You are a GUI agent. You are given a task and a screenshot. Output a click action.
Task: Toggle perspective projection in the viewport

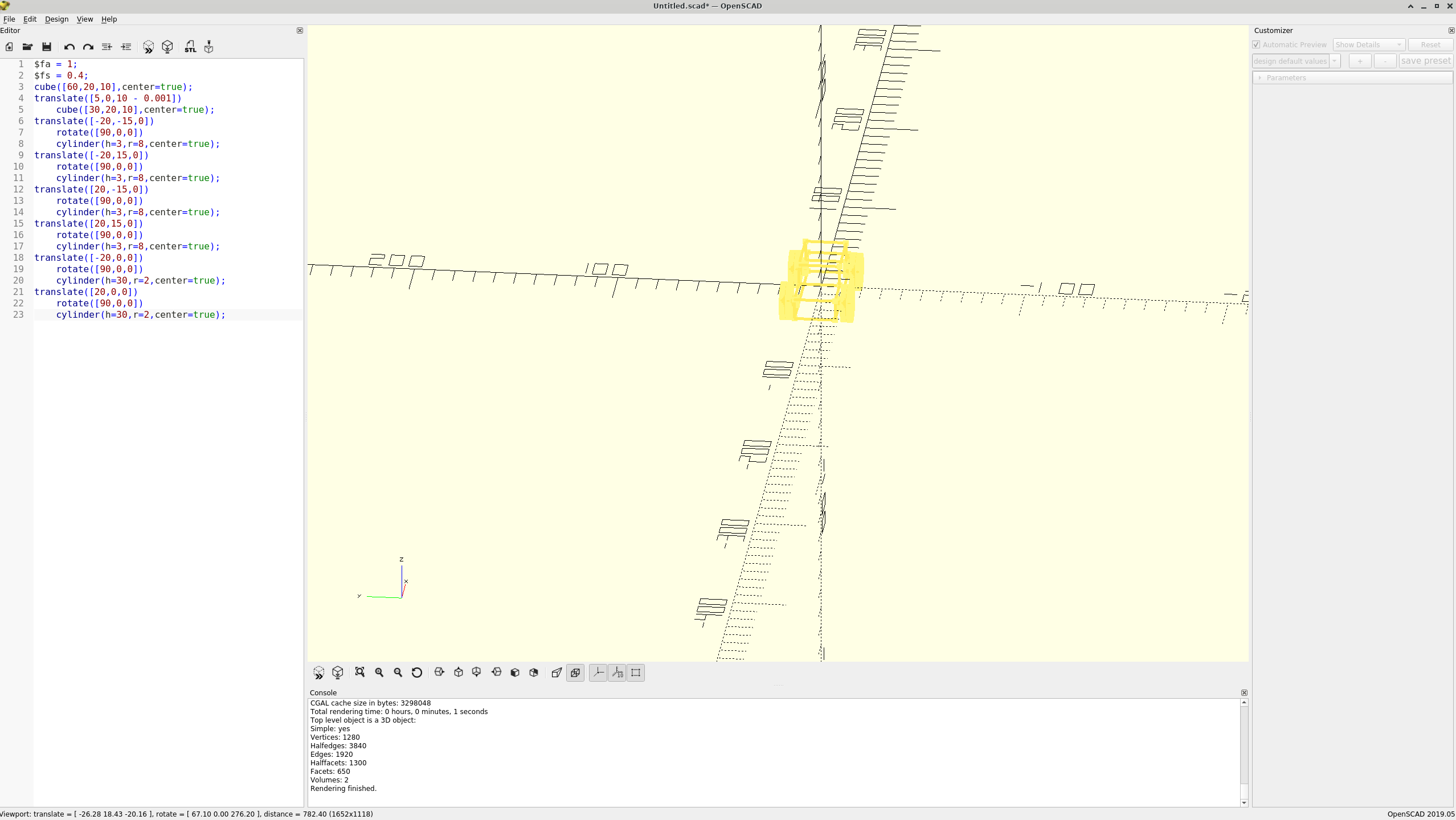(557, 673)
